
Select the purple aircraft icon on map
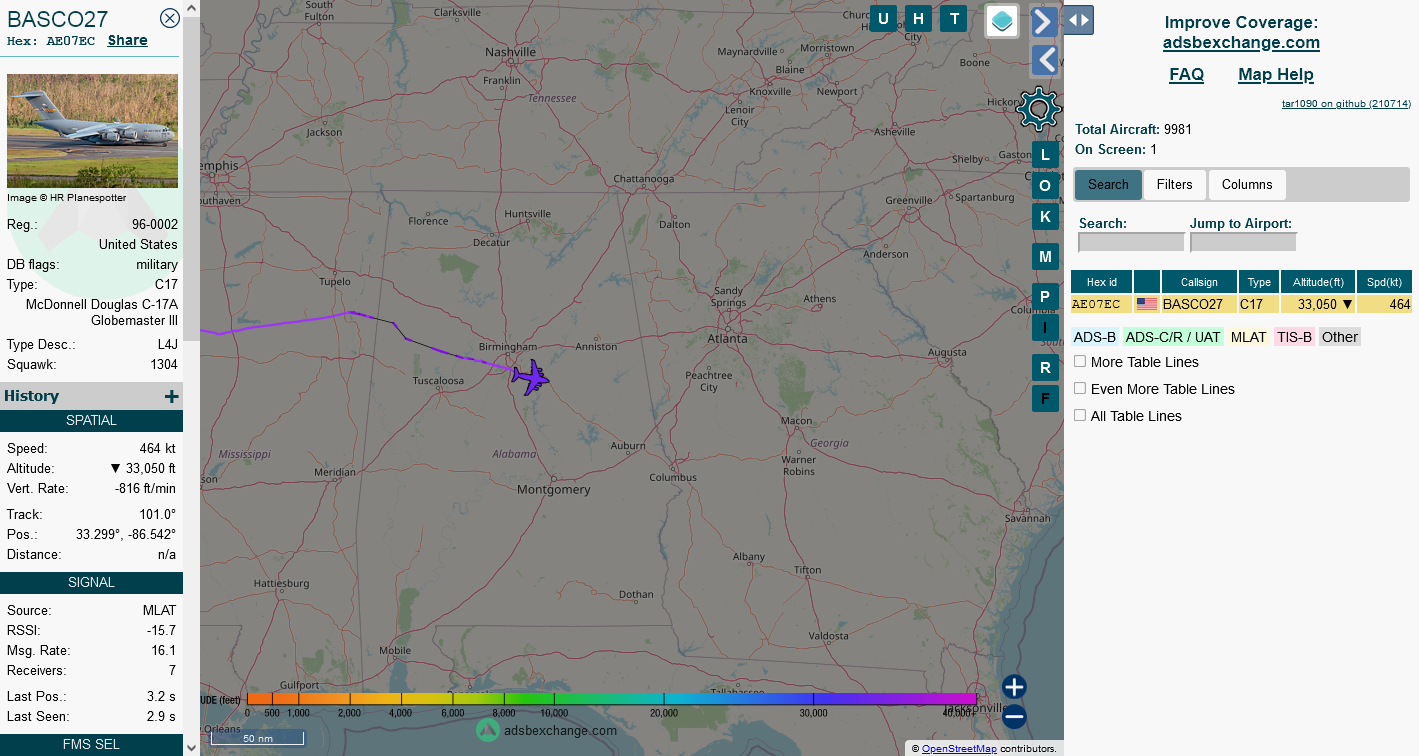530,378
